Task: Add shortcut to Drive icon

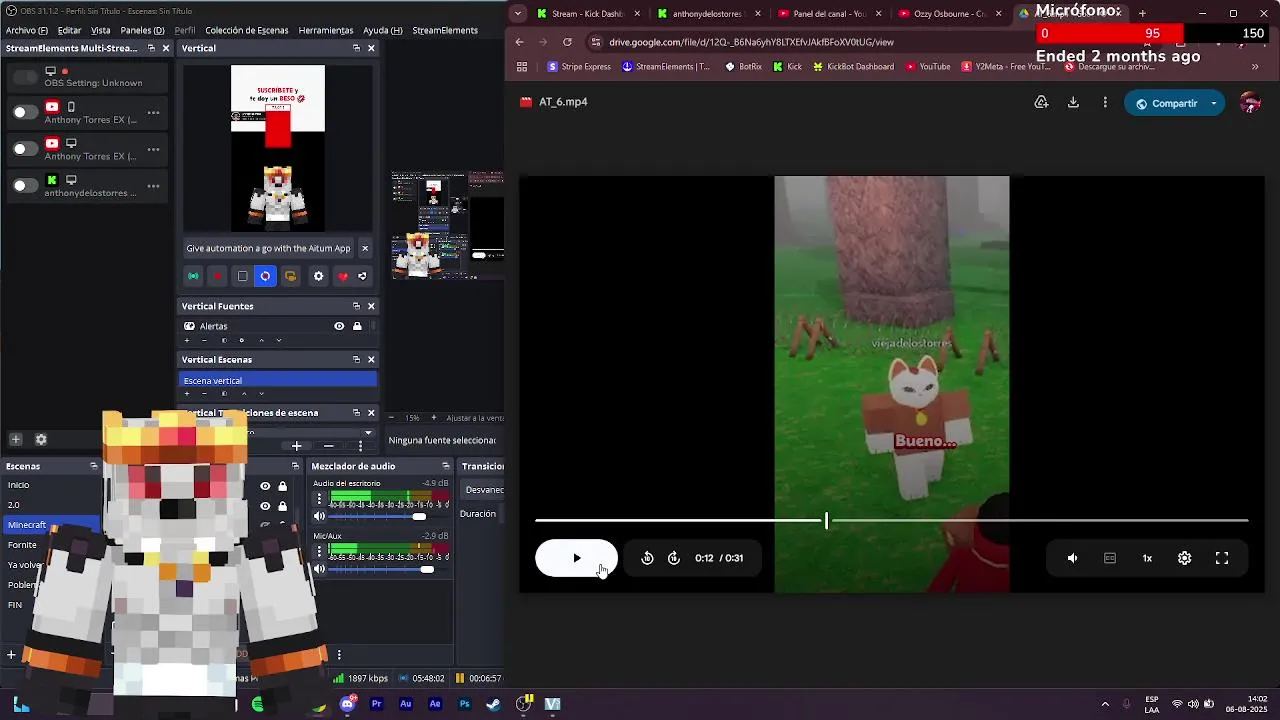Action: pos(1041,102)
